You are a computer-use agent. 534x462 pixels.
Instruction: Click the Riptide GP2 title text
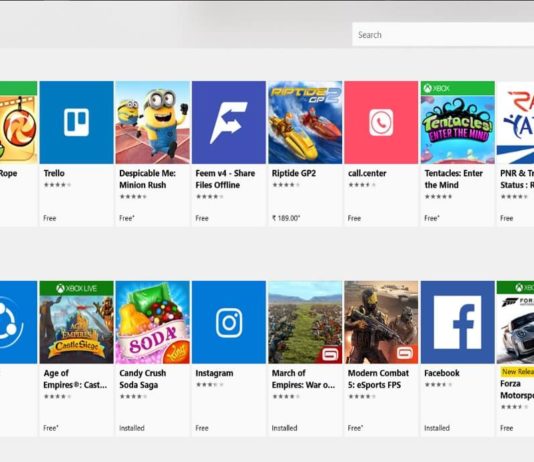(294, 173)
